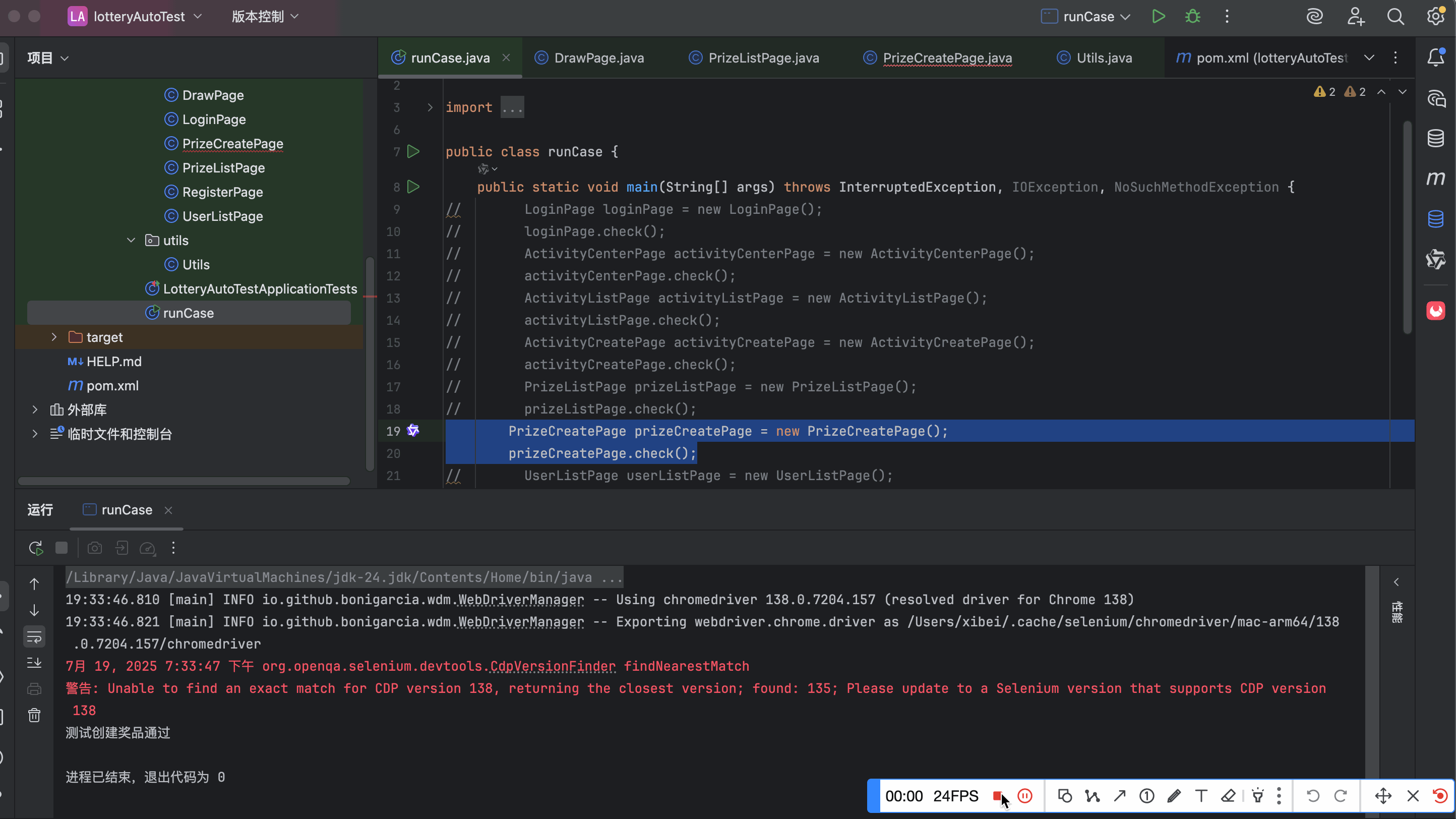Pause the screen recording
The image size is (1456, 819).
click(1025, 796)
